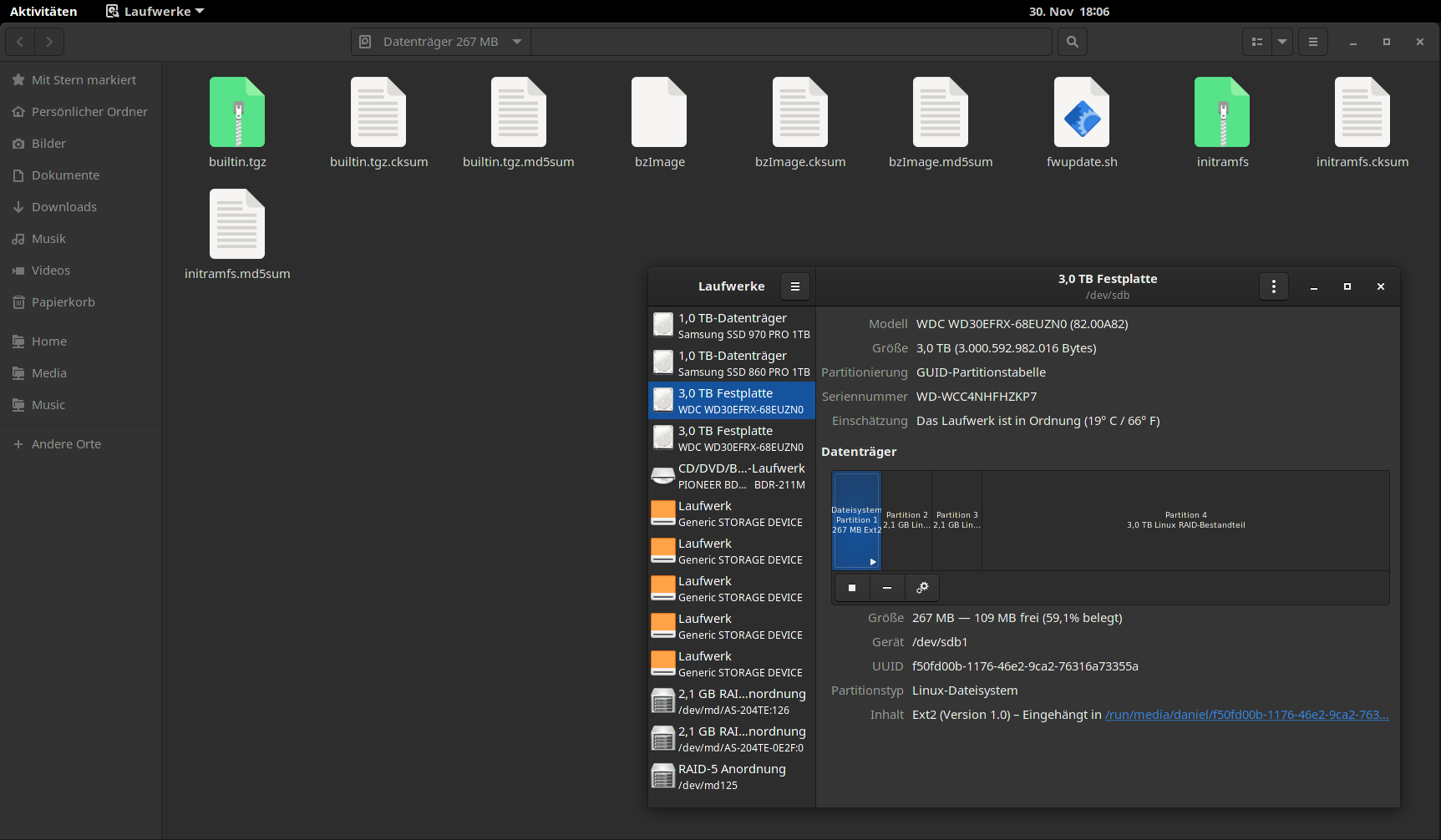Open partition options gear menu

921,588
